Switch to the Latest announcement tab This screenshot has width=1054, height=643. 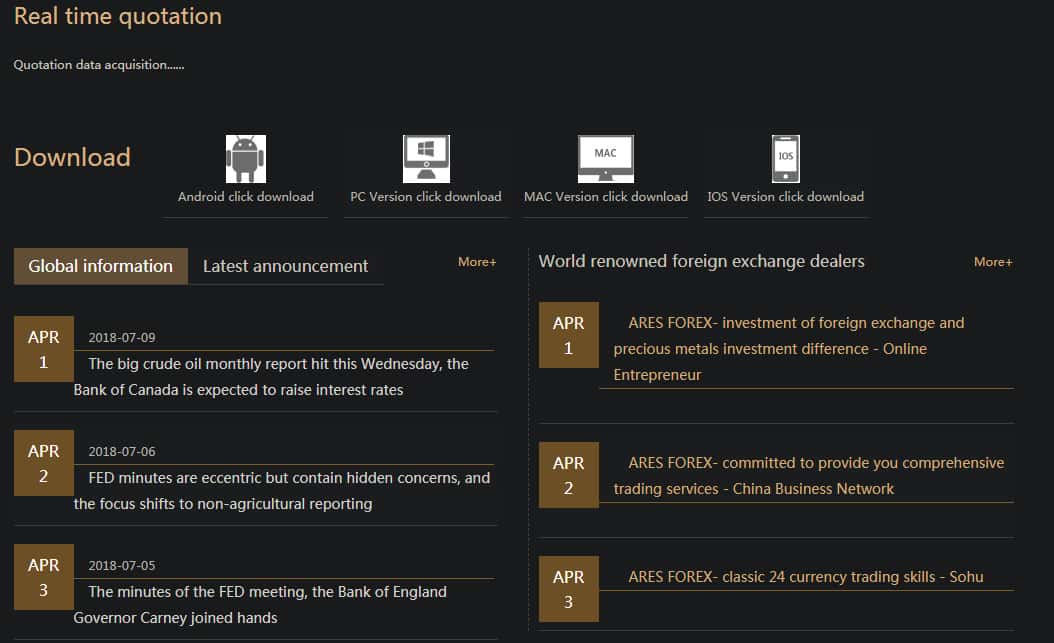286,266
